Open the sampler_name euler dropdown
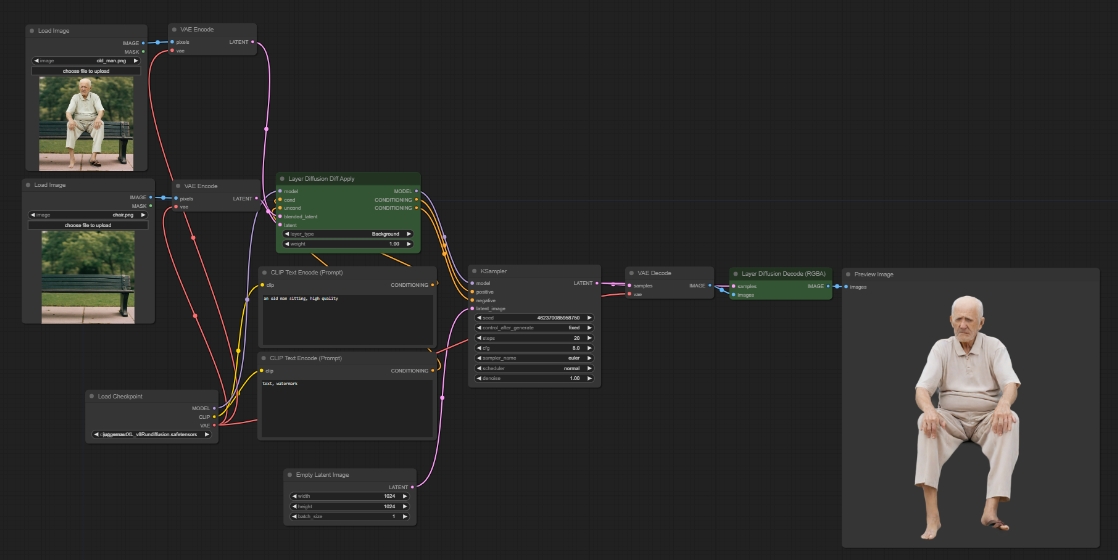The height and width of the screenshot is (560, 1118). 533,358
